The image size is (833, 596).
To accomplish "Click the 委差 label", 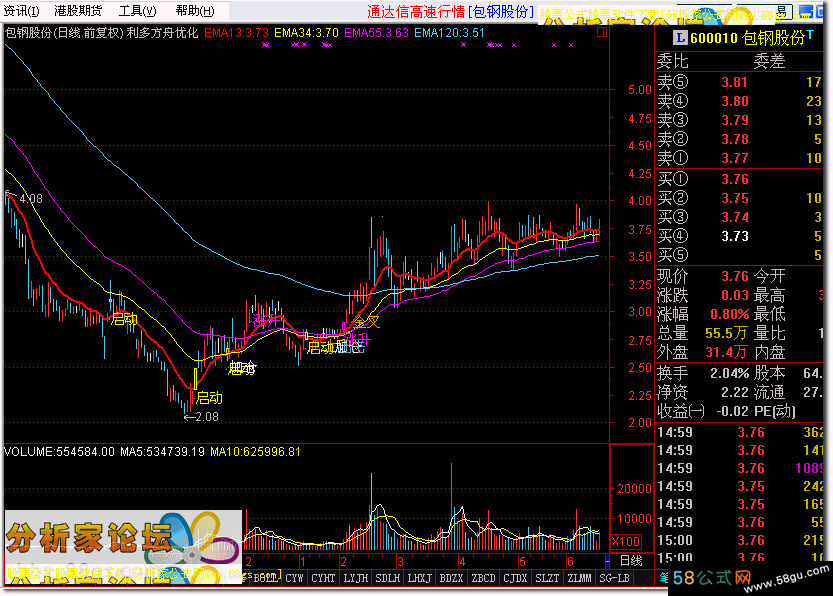I will coord(769,62).
